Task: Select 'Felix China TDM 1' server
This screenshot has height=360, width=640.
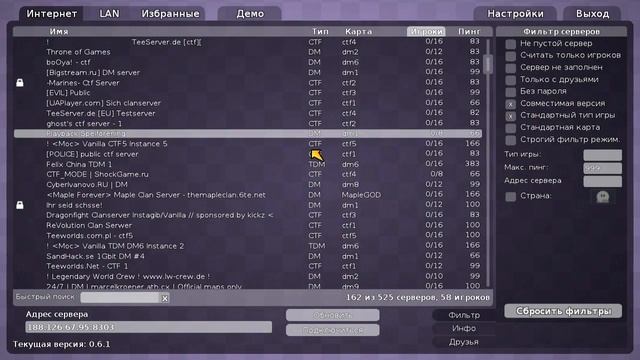Action: [248, 164]
